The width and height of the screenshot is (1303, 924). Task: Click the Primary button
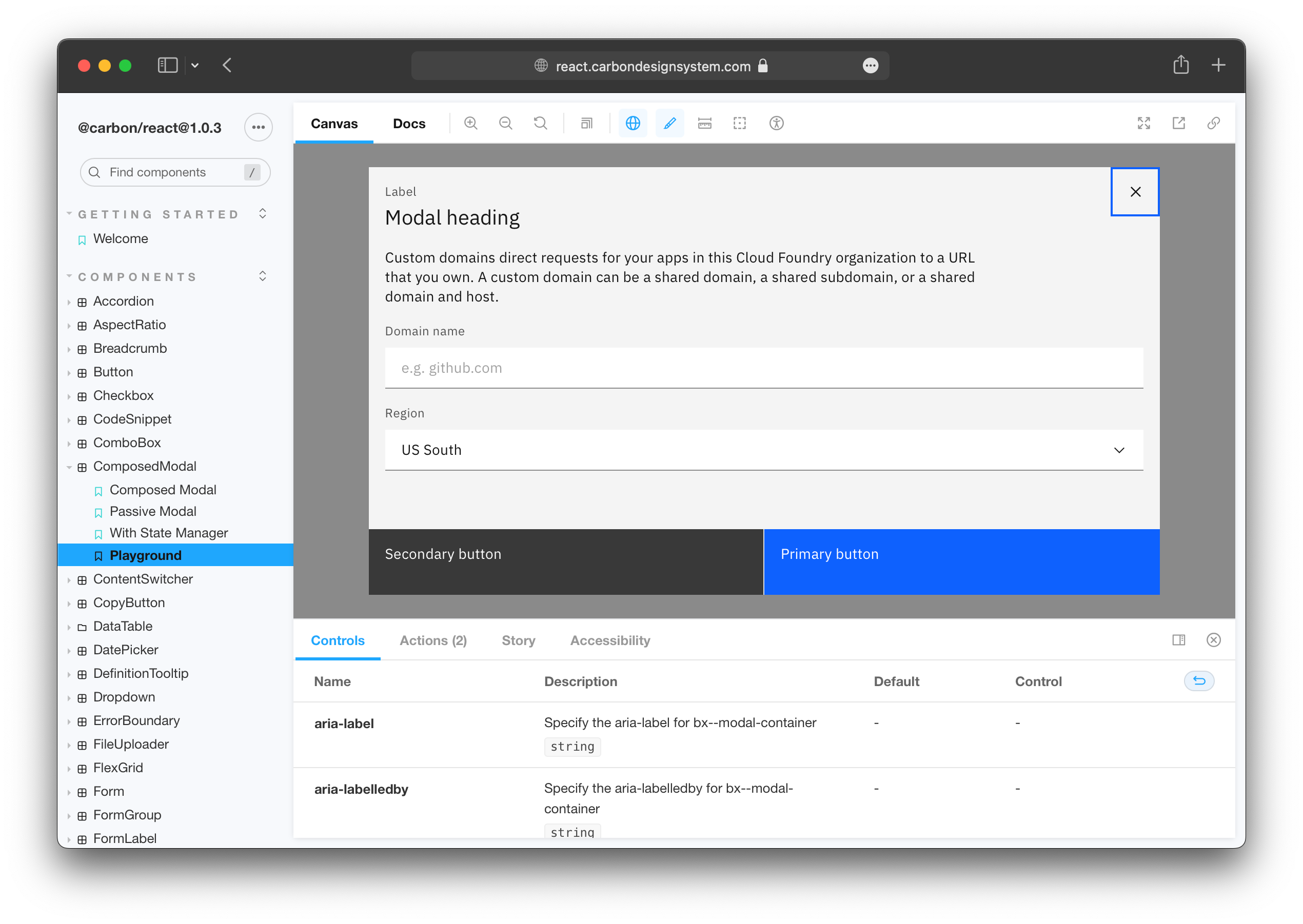tap(961, 561)
